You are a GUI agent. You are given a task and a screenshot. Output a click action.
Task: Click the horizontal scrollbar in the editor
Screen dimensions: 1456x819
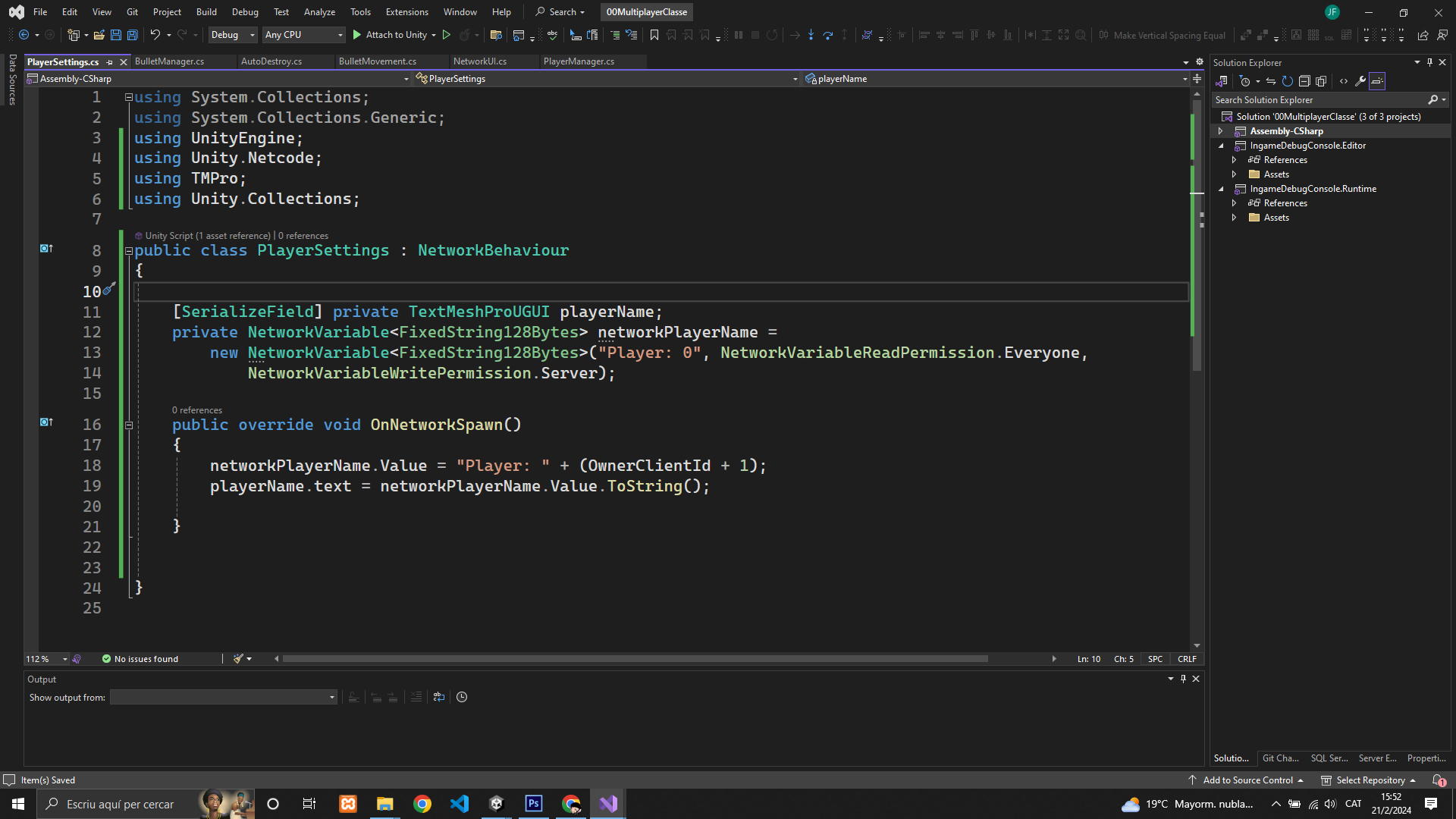[635, 659]
